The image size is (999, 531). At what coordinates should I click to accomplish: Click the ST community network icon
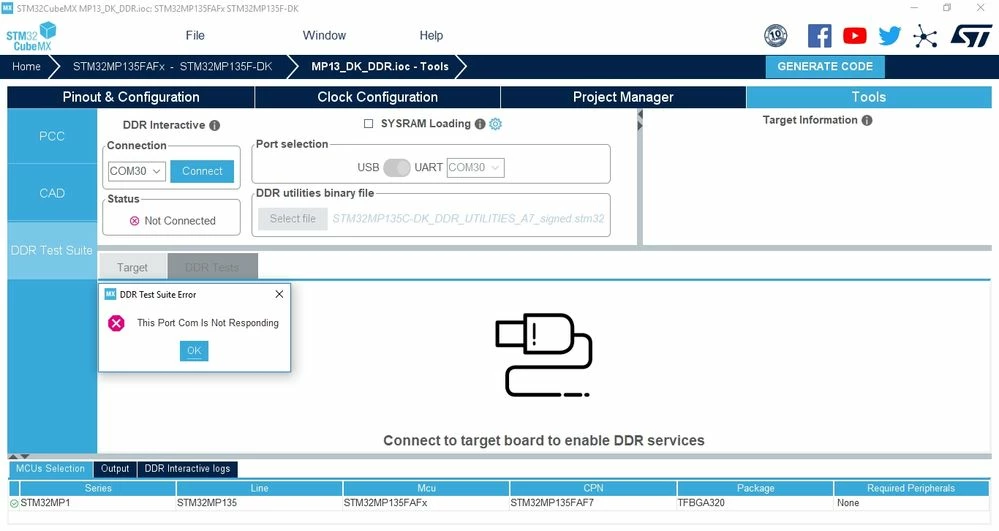pos(925,36)
